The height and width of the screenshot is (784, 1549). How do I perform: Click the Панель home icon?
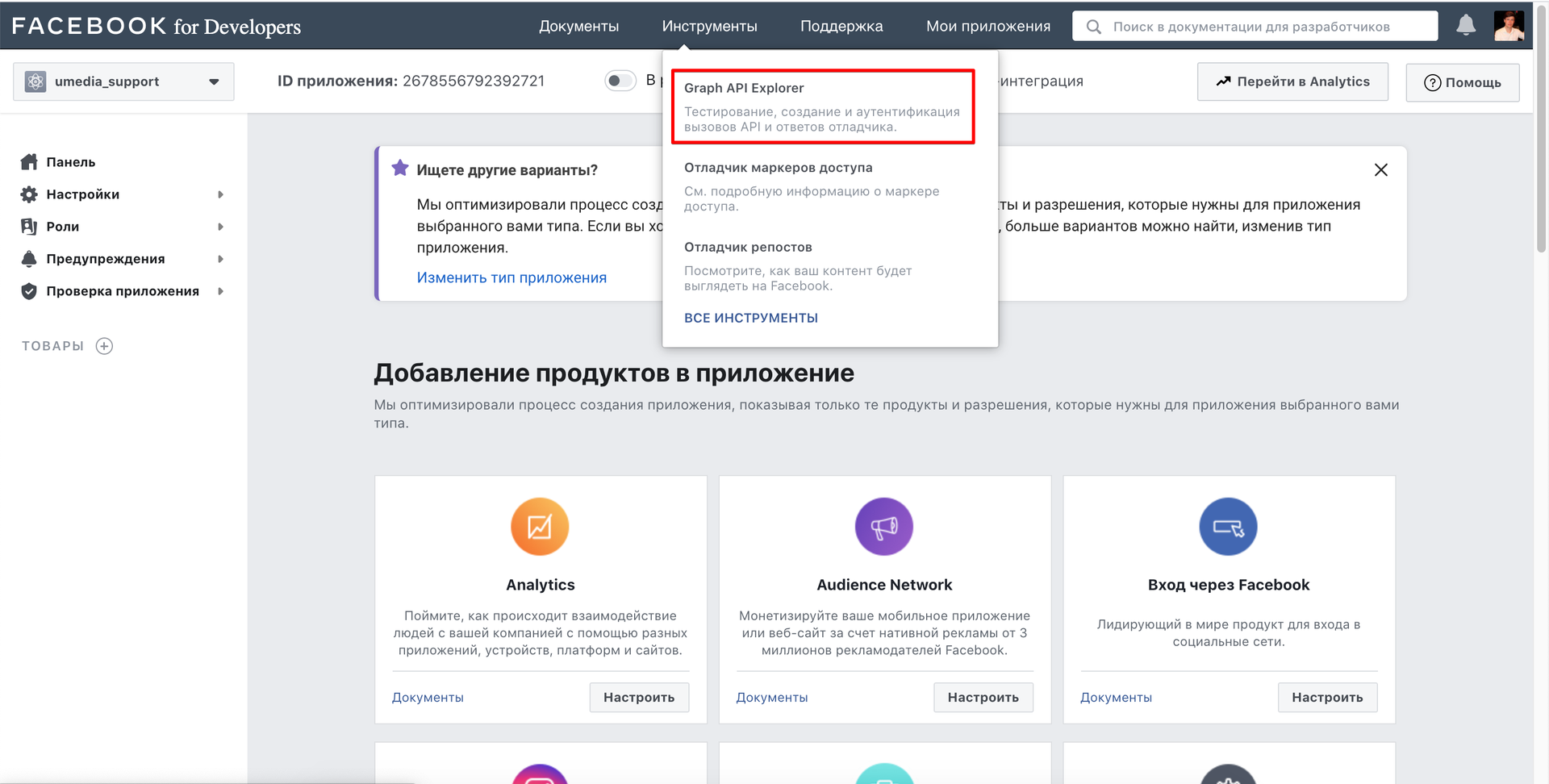coord(29,162)
